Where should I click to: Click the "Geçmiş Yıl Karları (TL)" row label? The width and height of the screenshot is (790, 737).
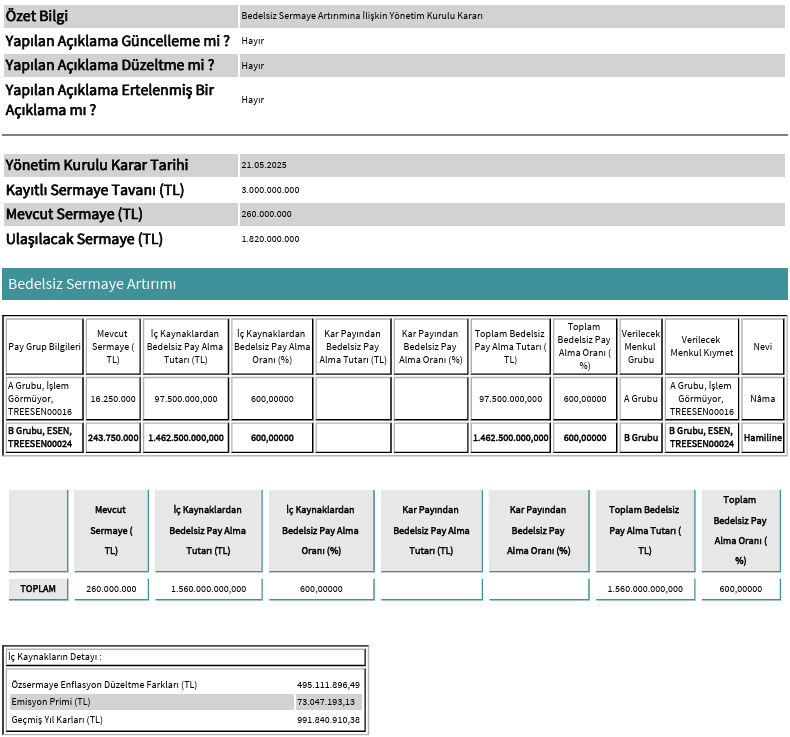point(57,720)
